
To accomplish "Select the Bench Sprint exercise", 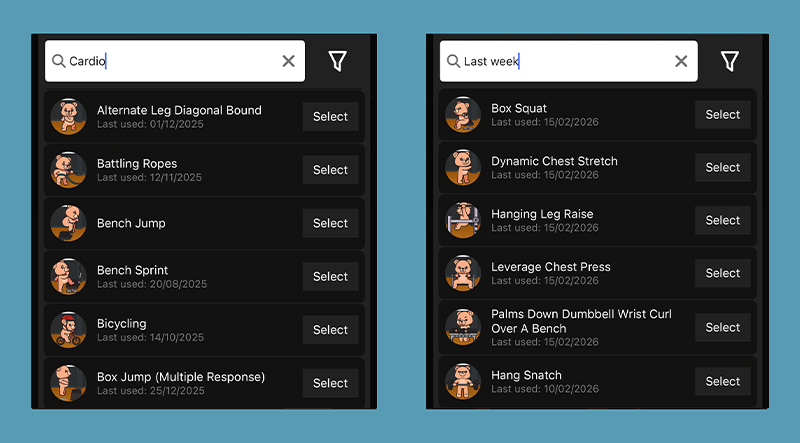I will point(331,277).
